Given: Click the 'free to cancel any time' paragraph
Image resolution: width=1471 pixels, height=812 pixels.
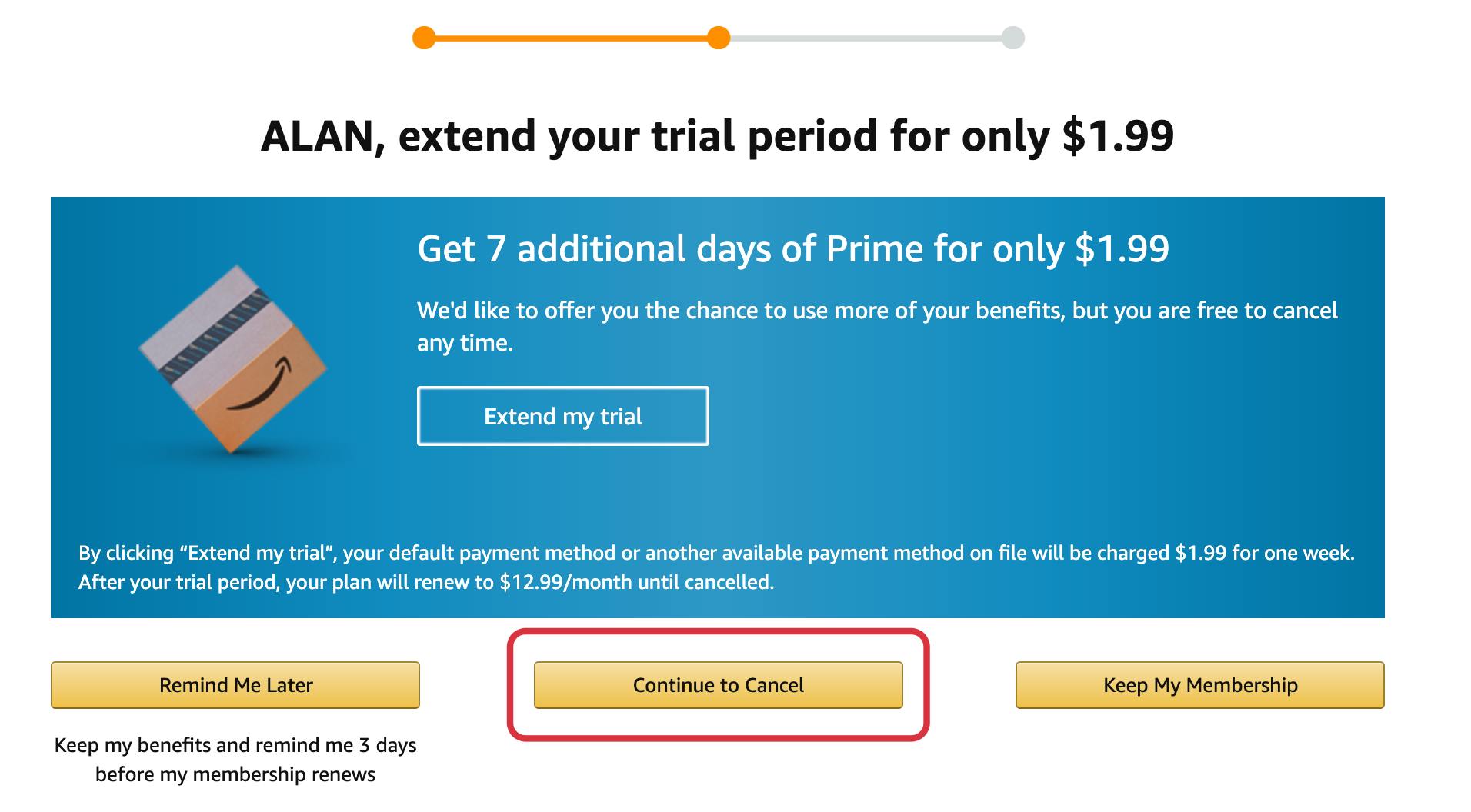Looking at the screenshot, I should tap(877, 326).
